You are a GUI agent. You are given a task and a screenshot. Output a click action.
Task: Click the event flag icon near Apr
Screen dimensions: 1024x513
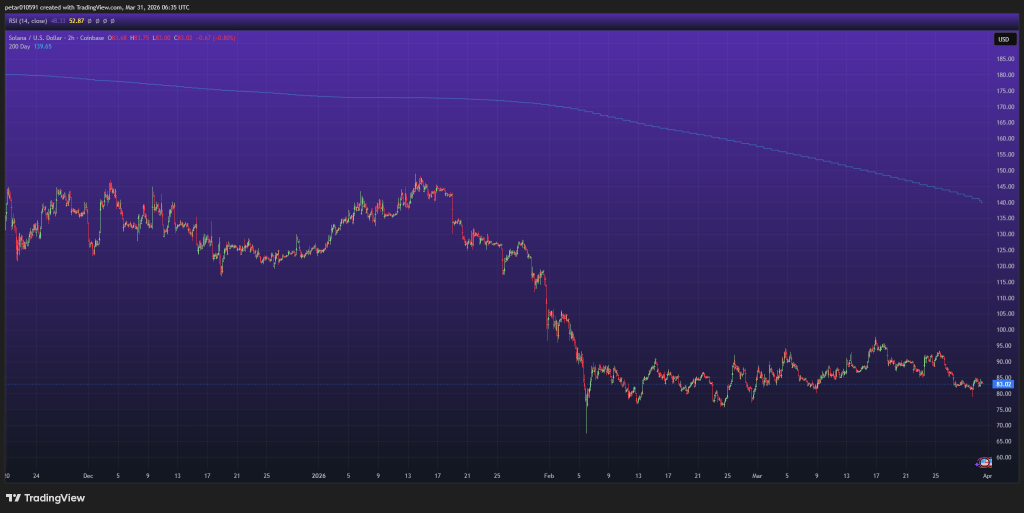tap(984, 463)
